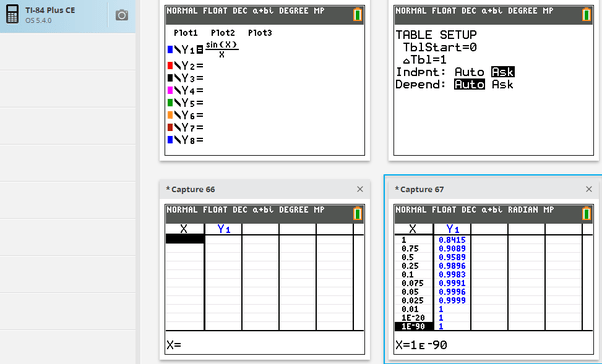Select the Capture 66 empty table thumbnail
This screenshot has height=364, width=602.
point(265,280)
